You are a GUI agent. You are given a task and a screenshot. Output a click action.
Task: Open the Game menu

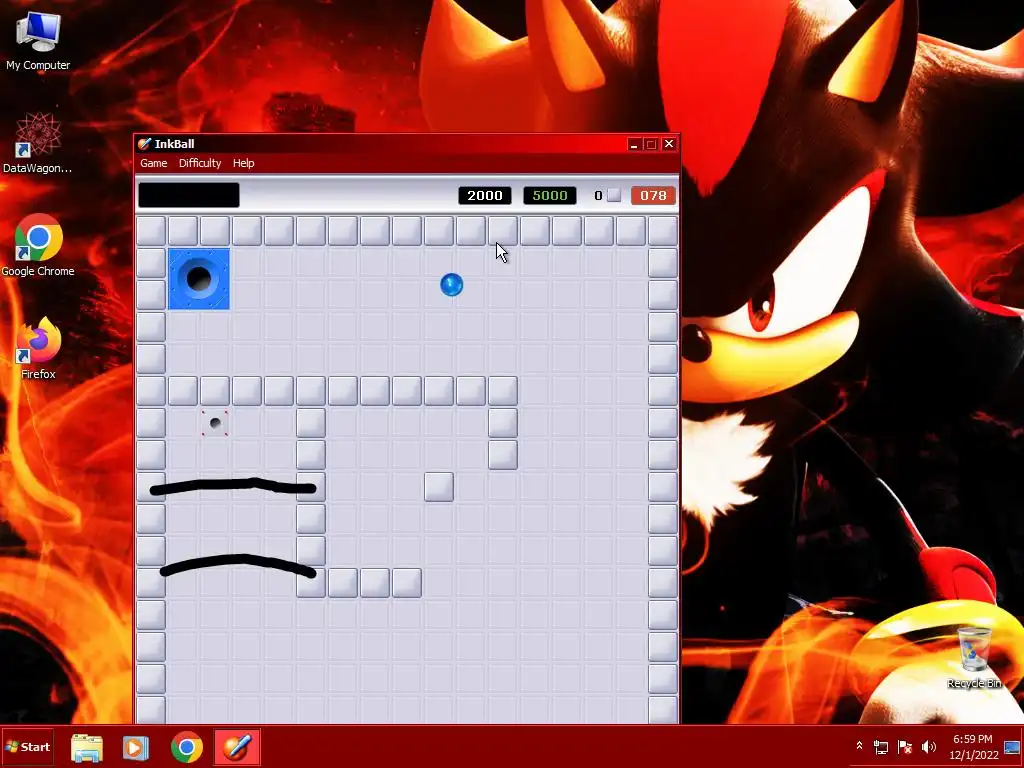point(153,163)
